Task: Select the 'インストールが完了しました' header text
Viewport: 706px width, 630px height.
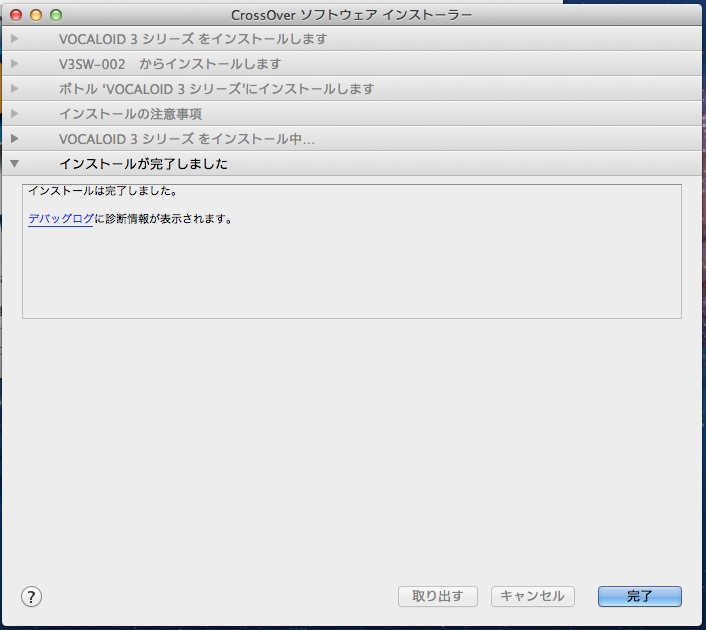Action: [144, 164]
